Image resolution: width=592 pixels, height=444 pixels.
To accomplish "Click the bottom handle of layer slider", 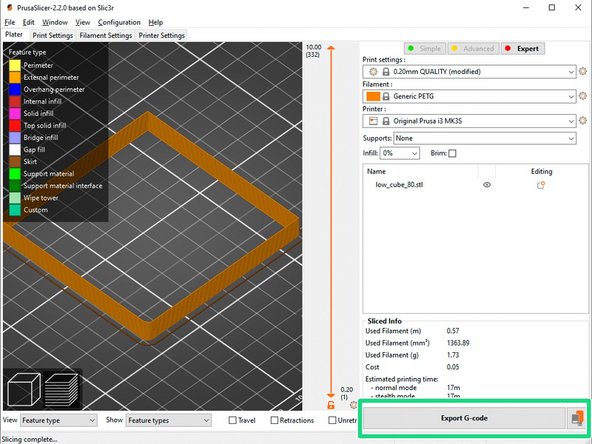I will coord(331,395).
